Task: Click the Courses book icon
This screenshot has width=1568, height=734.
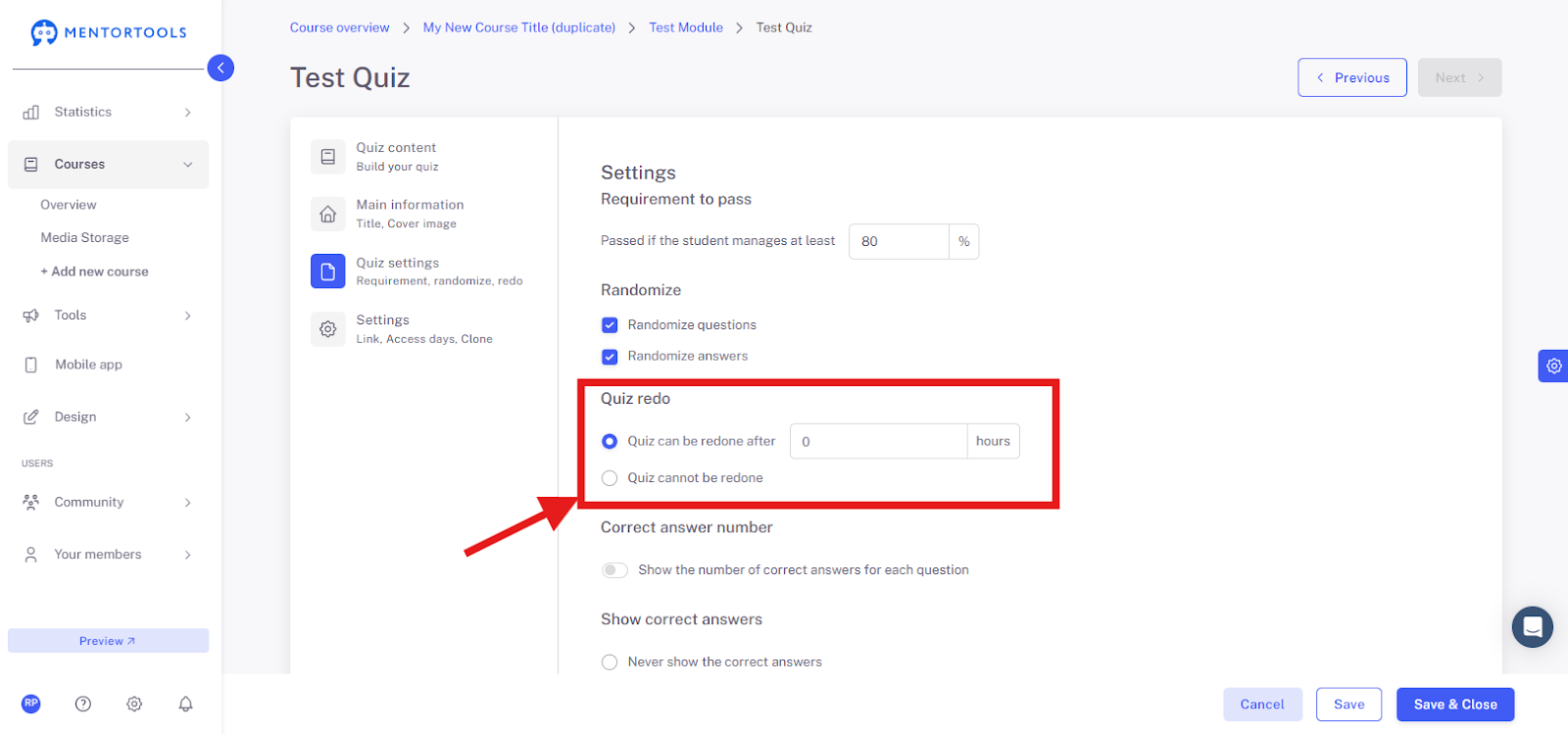Action: point(31,165)
